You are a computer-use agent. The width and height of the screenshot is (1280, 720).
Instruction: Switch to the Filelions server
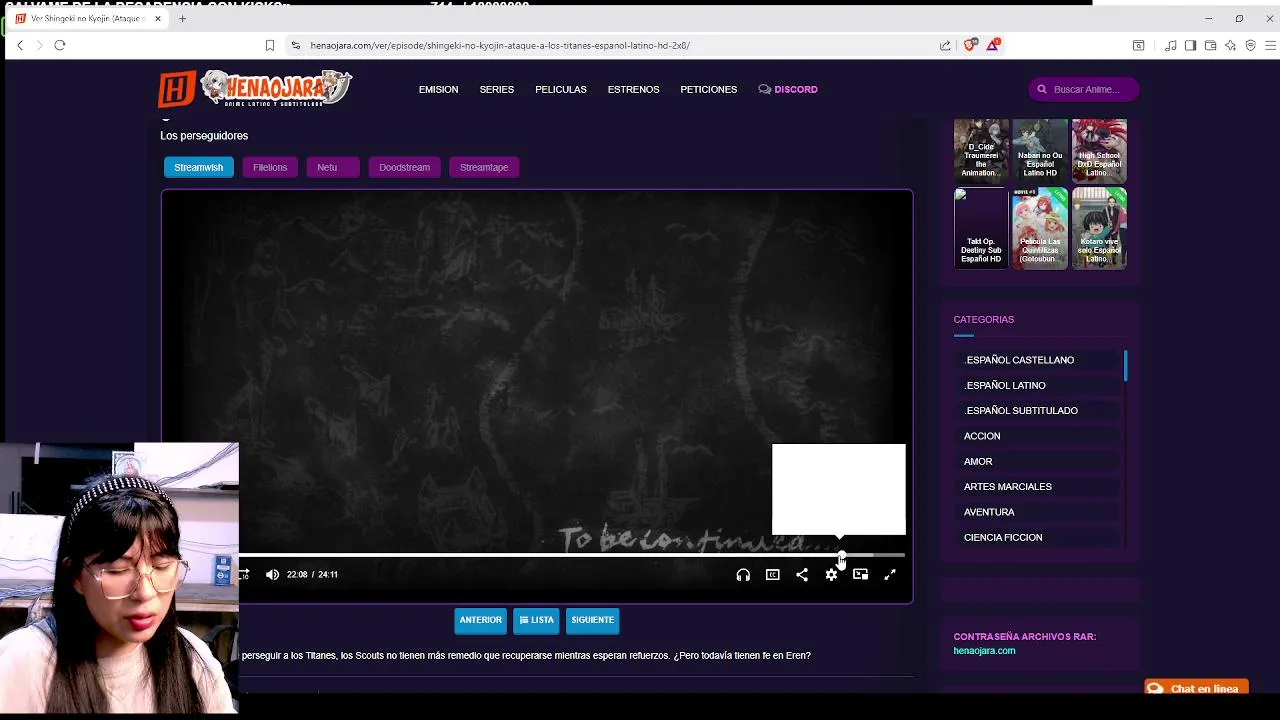(270, 167)
